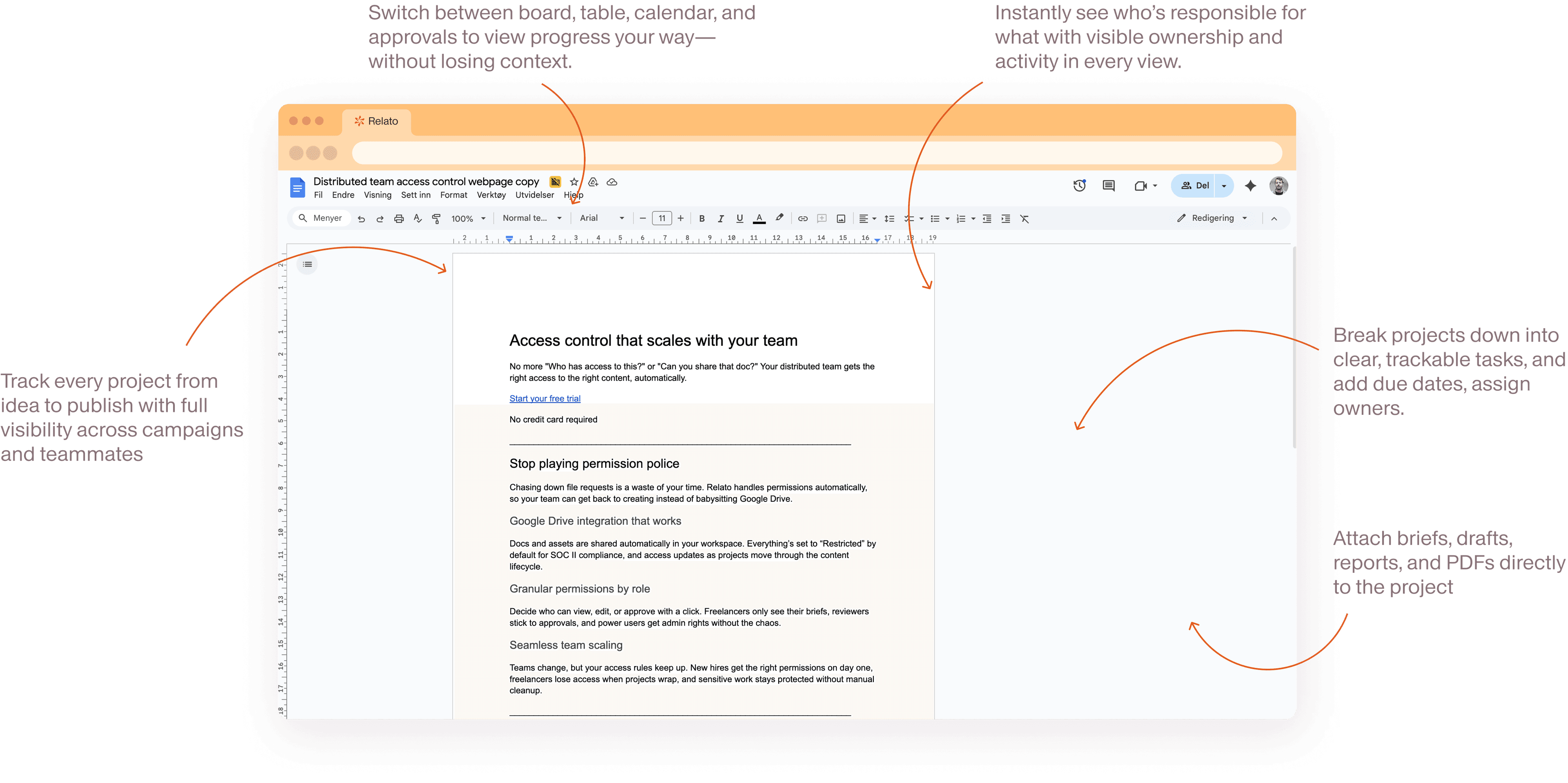Click the insert image icon

[841, 218]
